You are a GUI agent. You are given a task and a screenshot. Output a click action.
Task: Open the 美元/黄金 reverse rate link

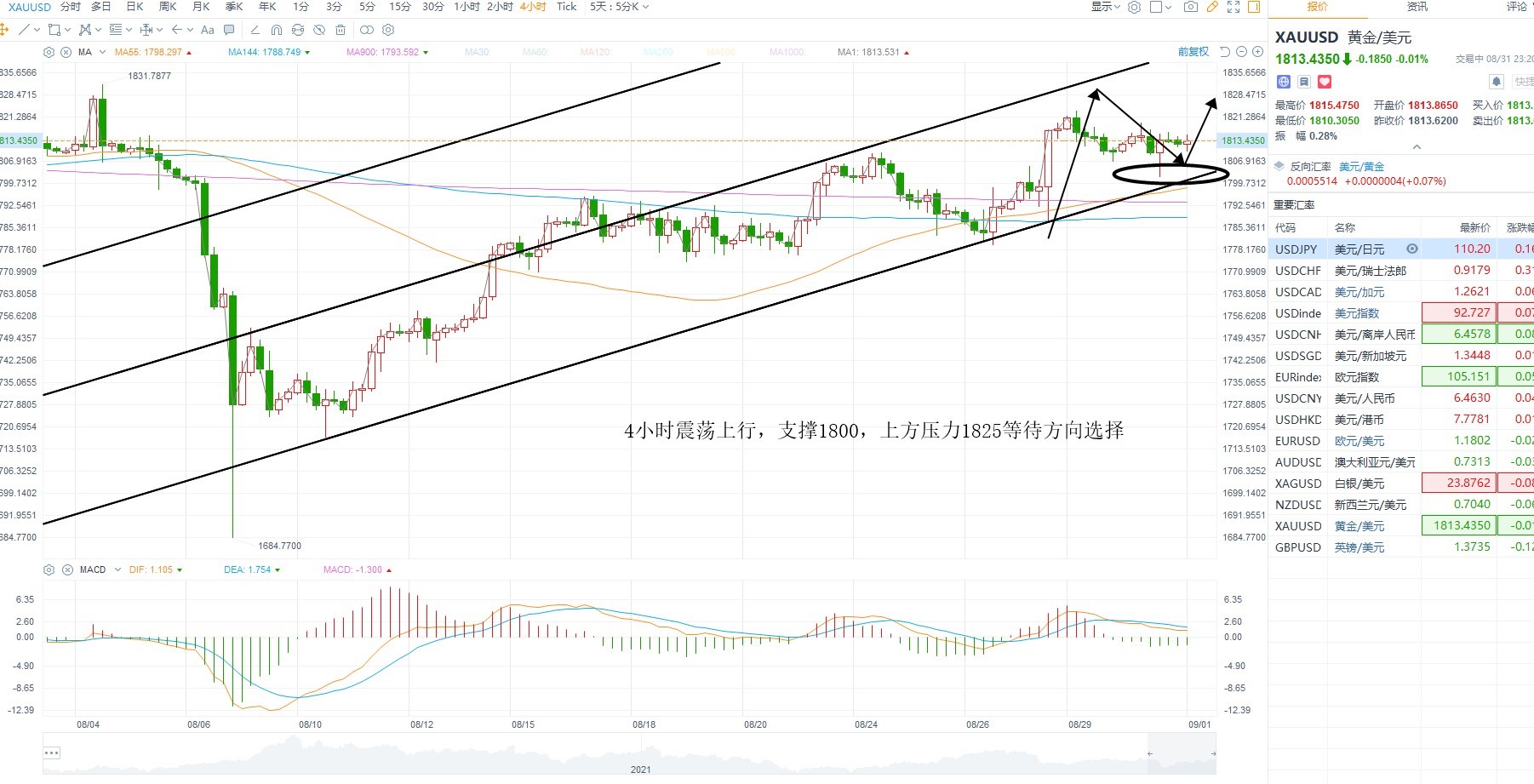click(1361, 167)
